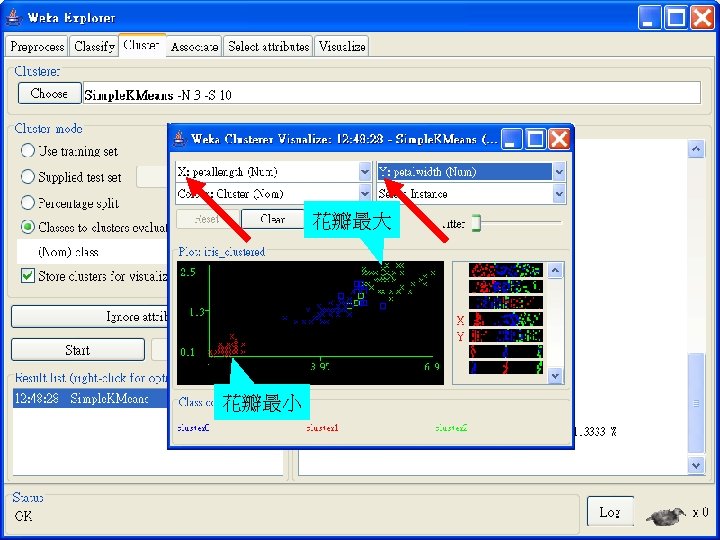Image resolution: width=720 pixels, height=540 pixels.
Task: Click the attribute strip marked Y
Action: (x=506, y=336)
